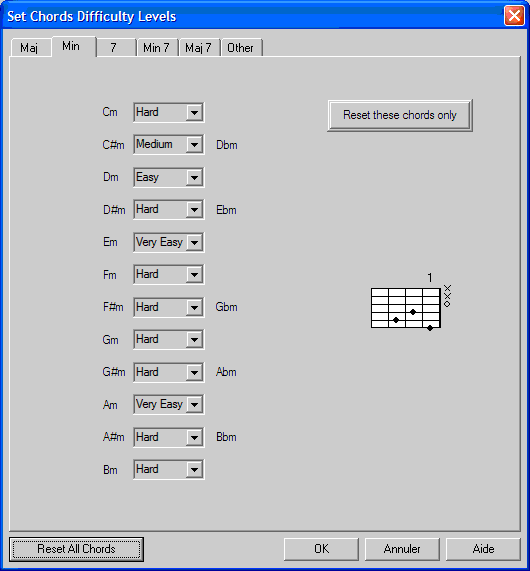Select the 7 chords tab
530x571 pixels.
(115, 48)
